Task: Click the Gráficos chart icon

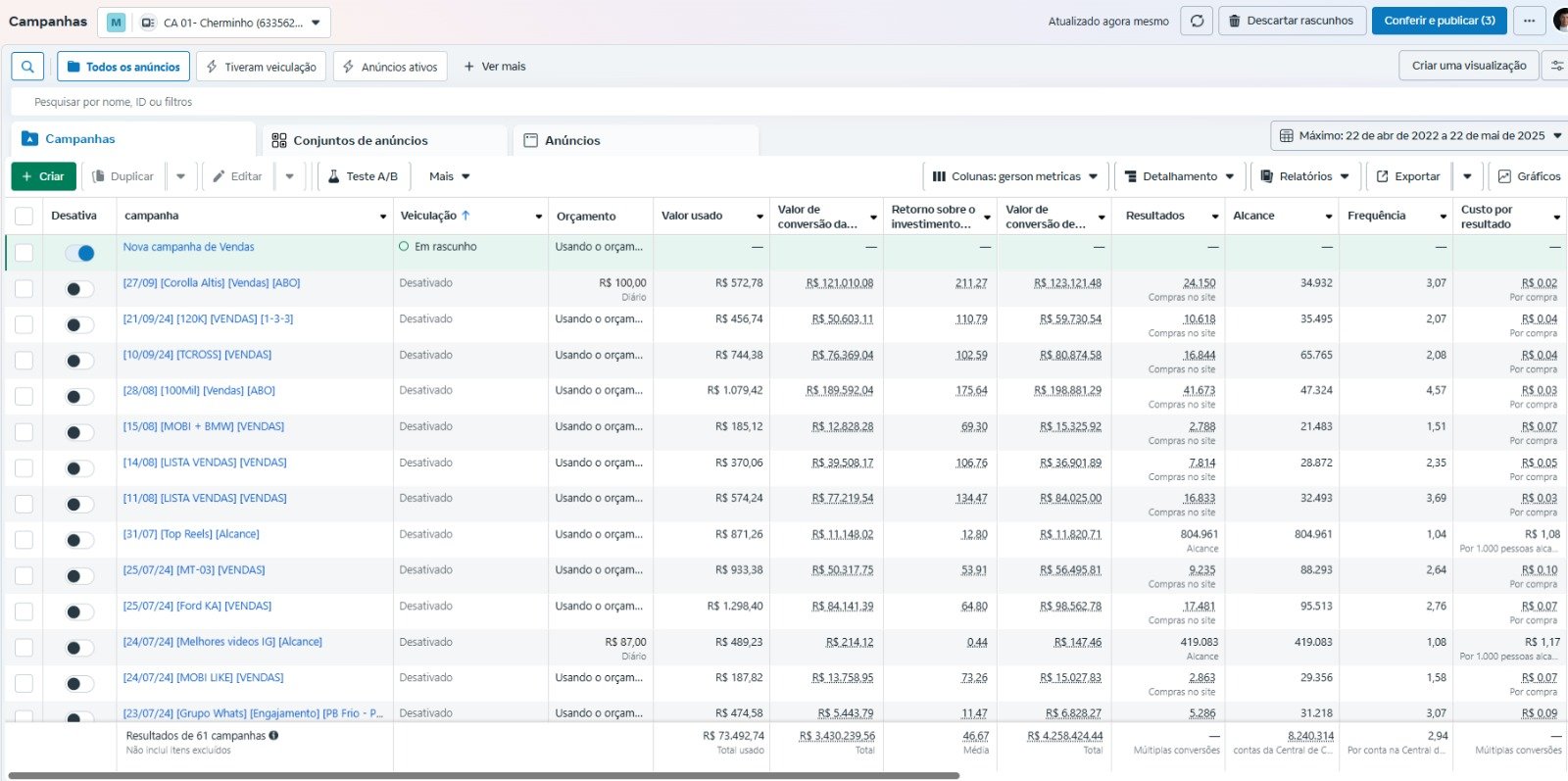Action: point(1504,176)
